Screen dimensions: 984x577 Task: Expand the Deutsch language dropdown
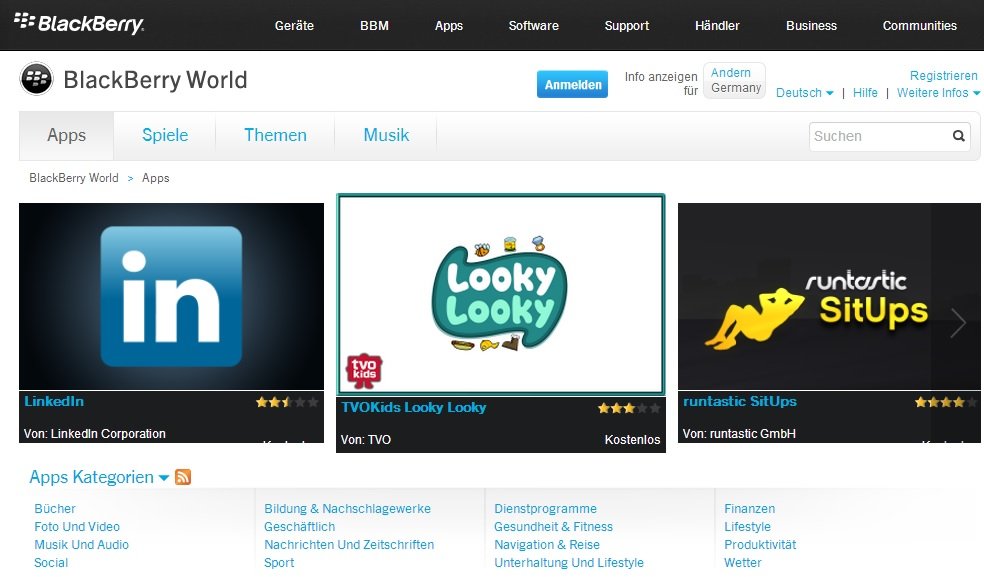[805, 93]
